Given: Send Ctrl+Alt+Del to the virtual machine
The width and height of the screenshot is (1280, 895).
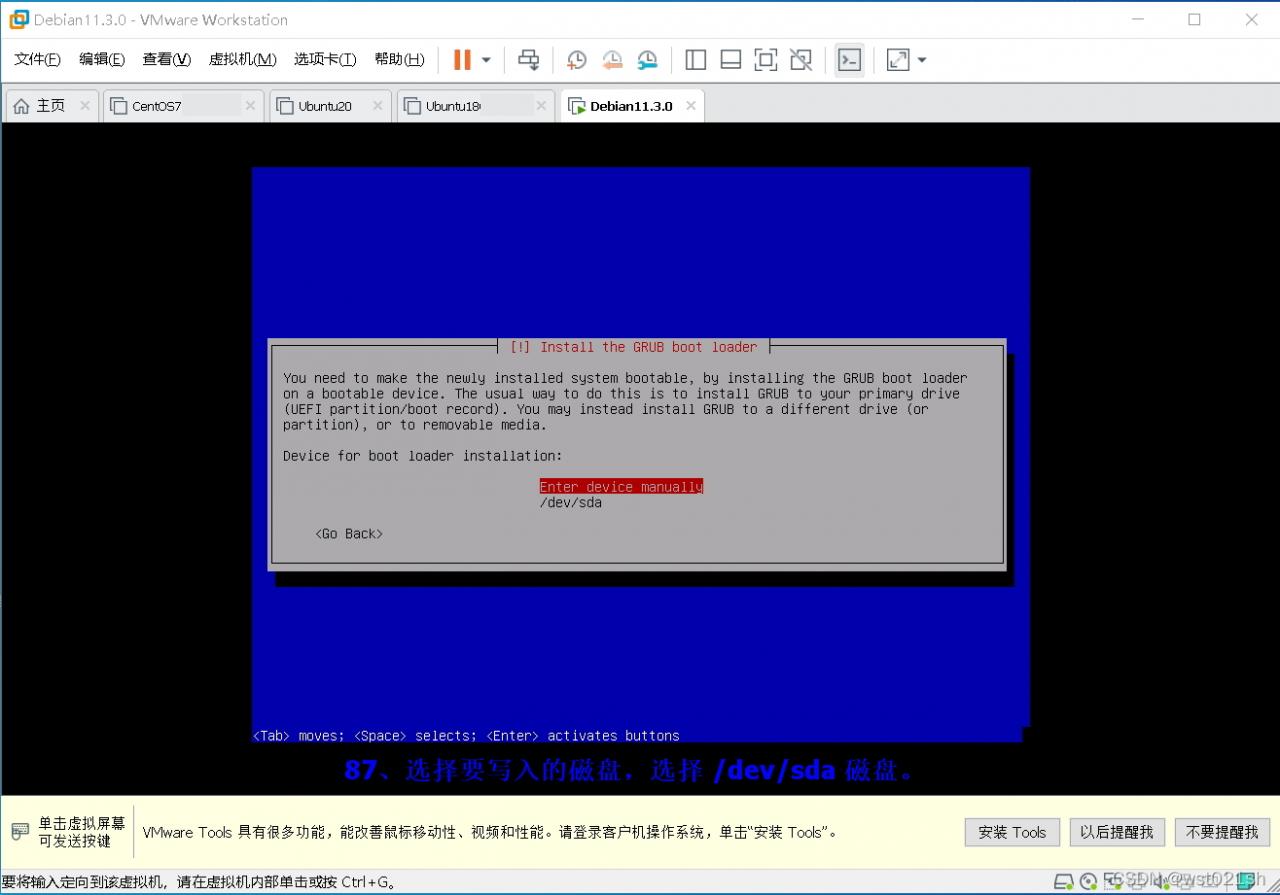Looking at the screenshot, I should tap(528, 60).
